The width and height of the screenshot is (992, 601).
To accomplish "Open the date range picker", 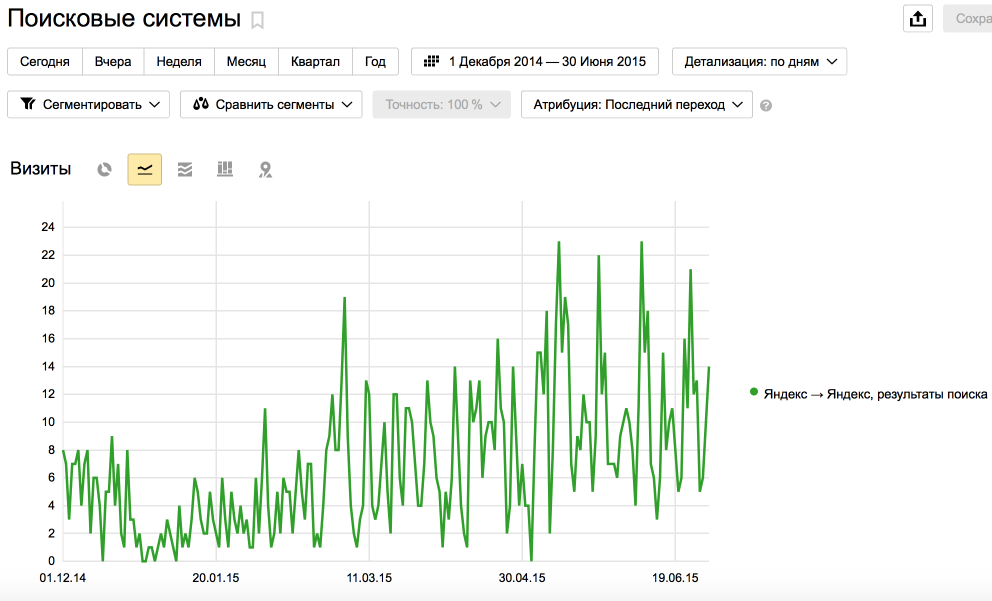I will tap(535, 62).
